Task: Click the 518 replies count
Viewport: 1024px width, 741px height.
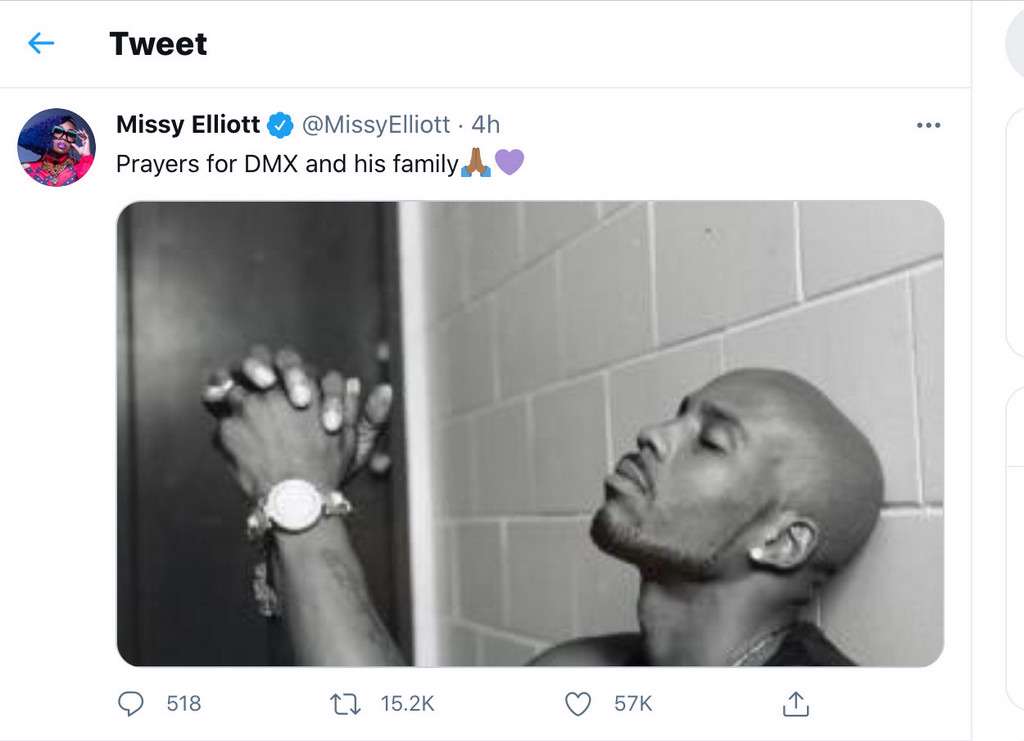Action: click(184, 704)
